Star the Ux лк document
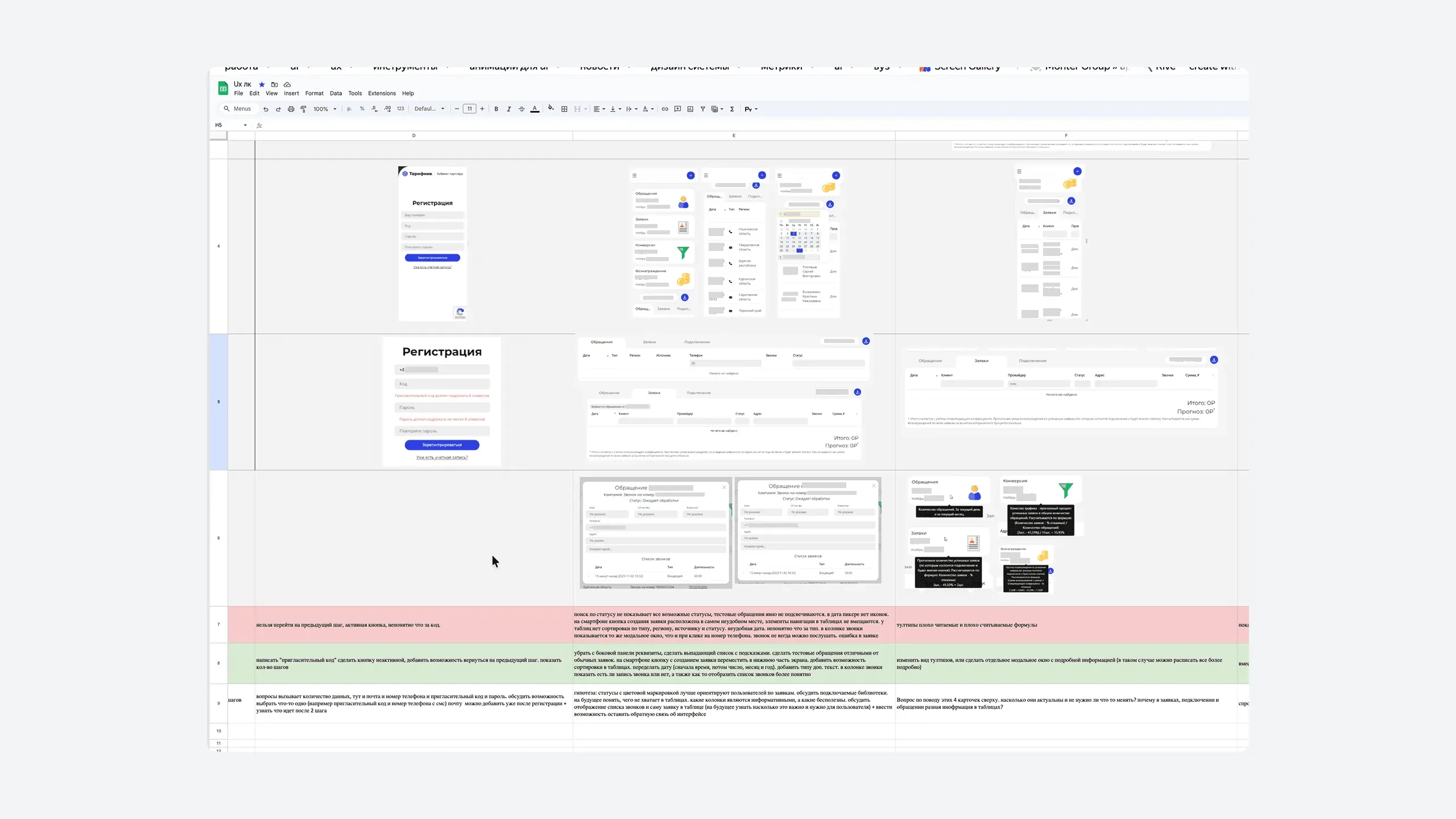 coord(262,84)
